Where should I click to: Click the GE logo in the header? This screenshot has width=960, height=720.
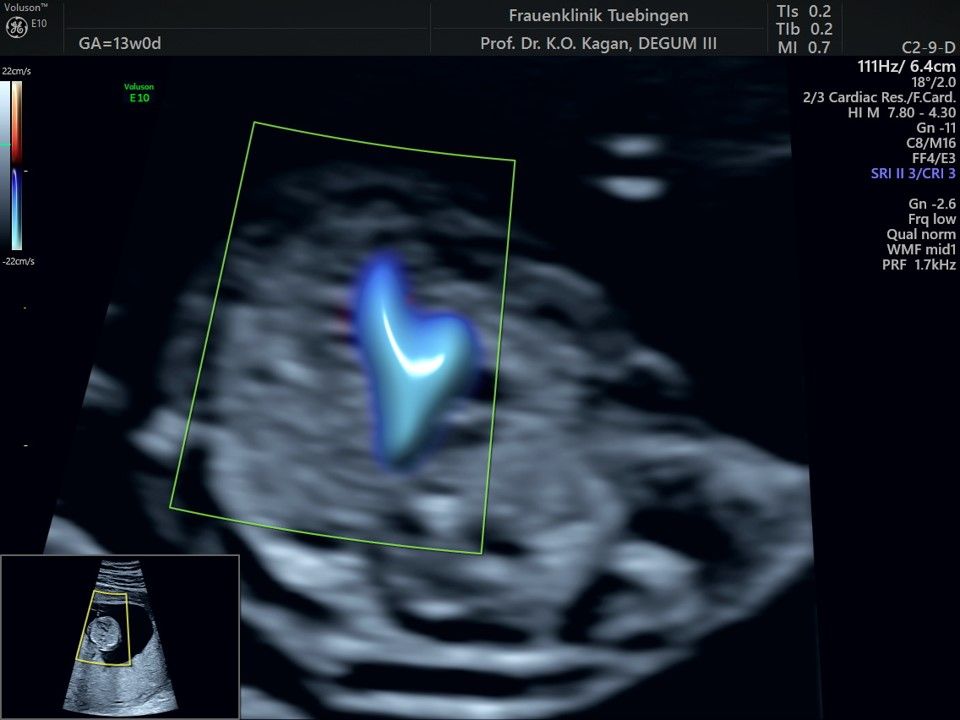15,27
